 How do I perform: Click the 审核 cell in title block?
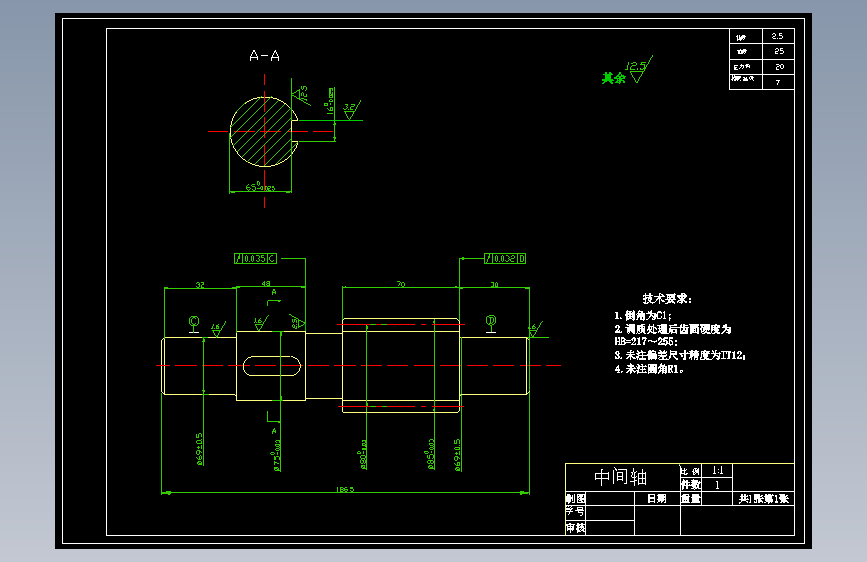pyautogui.click(x=576, y=528)
